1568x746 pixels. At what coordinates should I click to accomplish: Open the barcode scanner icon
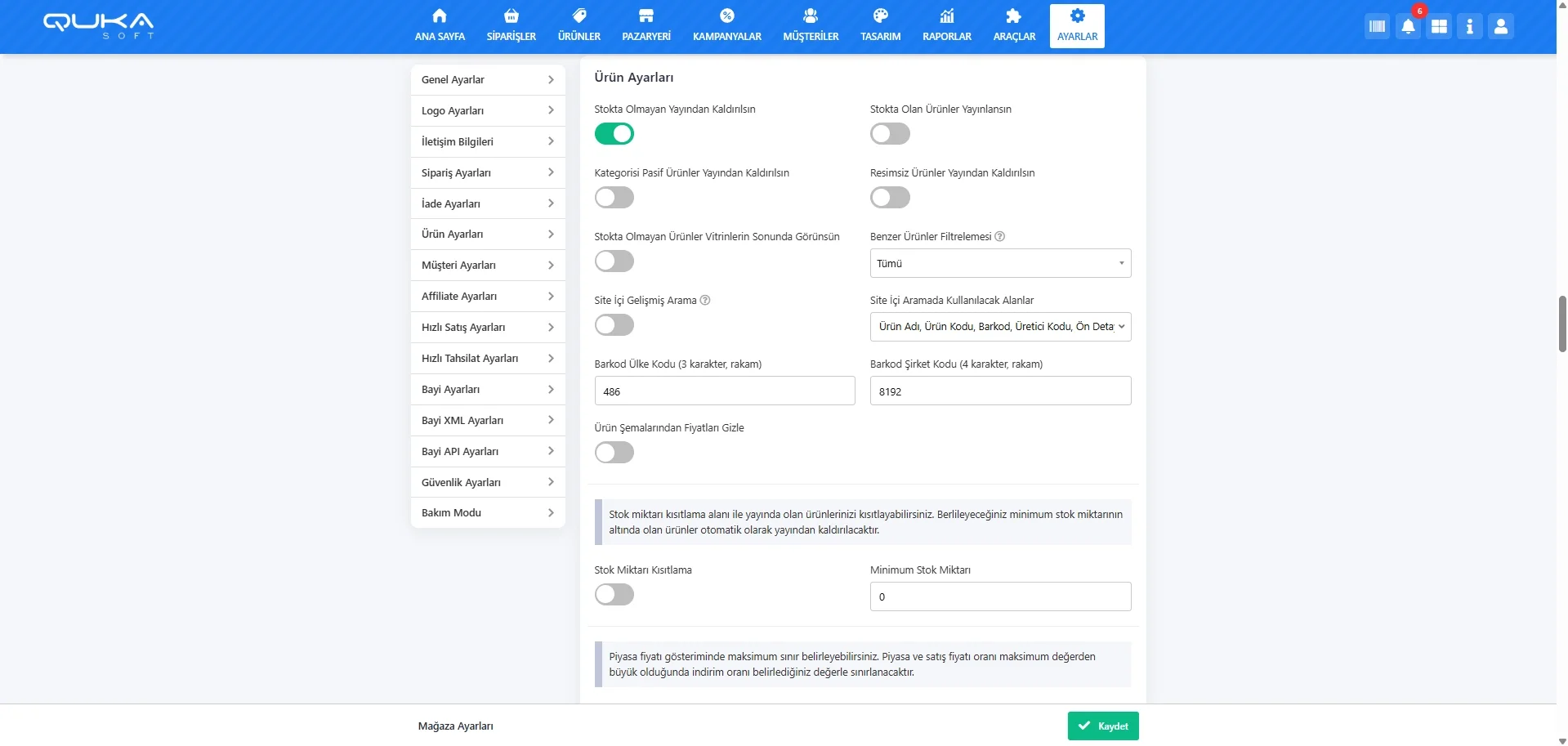[1377, 26]
